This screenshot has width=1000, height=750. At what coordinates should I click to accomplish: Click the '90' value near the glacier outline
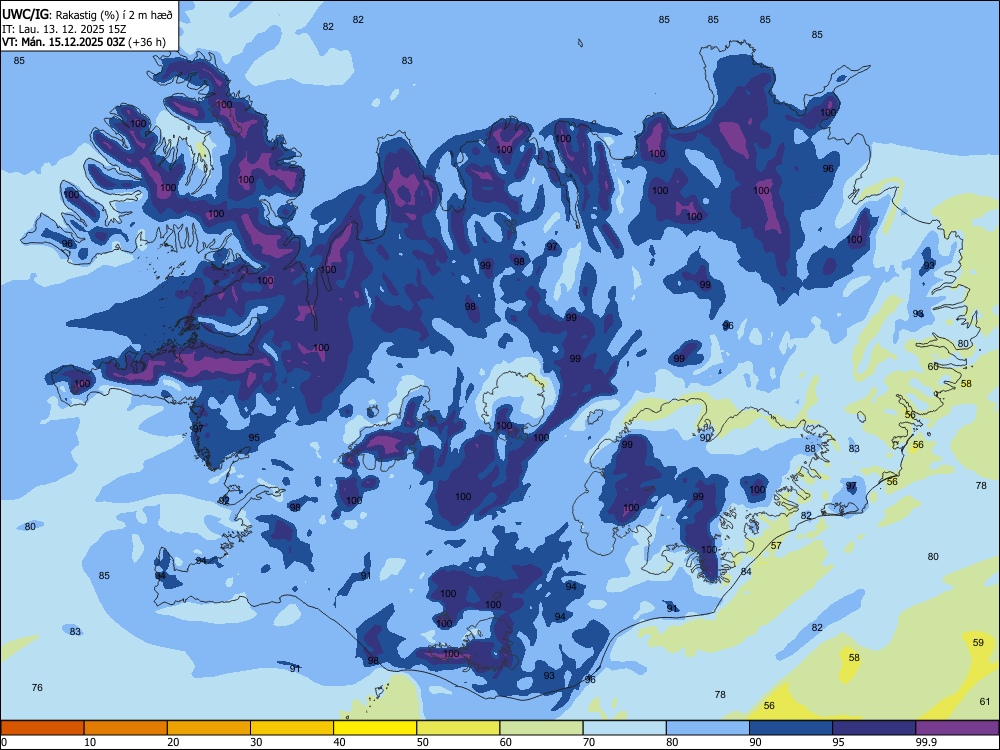click(x=705, y=438)
